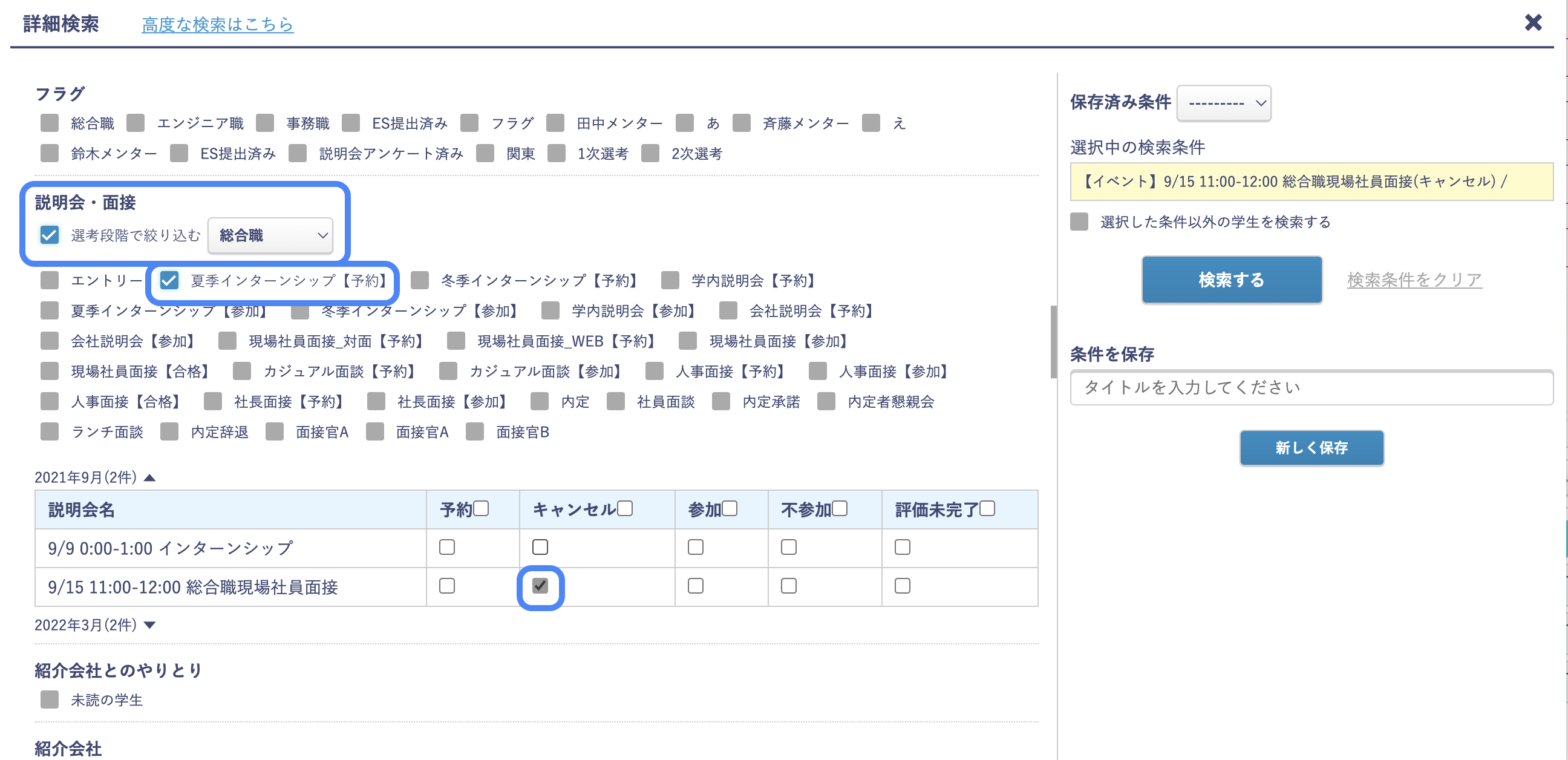Check the 田中メンター flag
The height and width of the screenshot is (760, 1568).
pyautogui.click(x=556, y=122)
